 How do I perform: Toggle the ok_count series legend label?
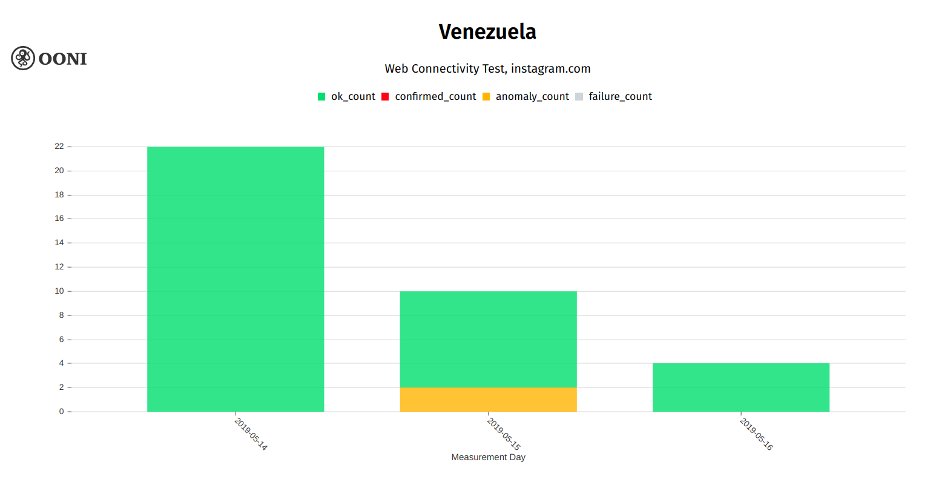[x=353, y=97]
